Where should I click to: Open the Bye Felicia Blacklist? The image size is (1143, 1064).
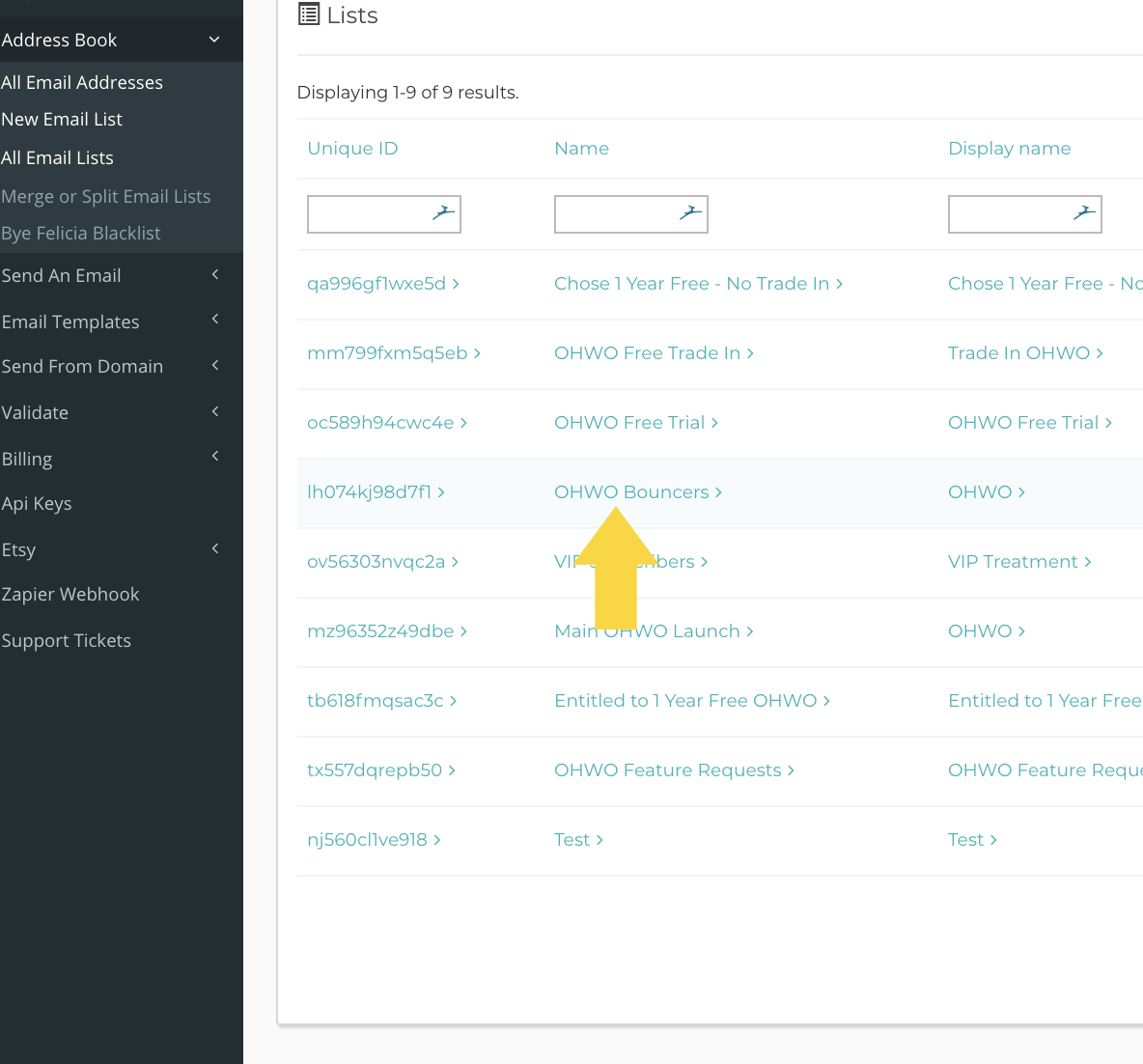[x=81, y=233]
